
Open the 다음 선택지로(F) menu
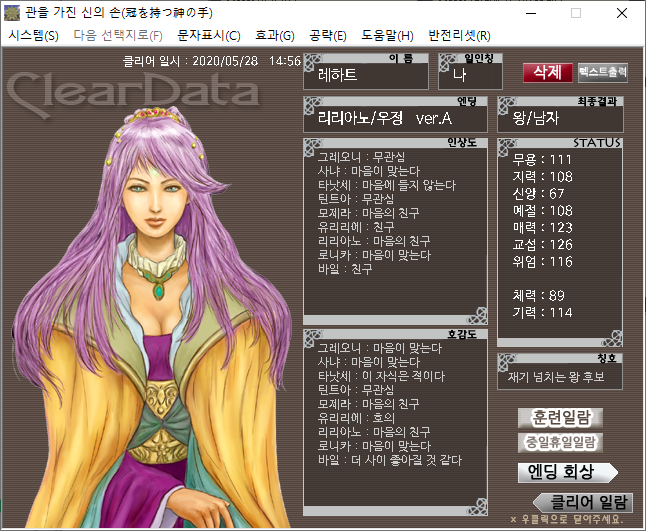click(x=118, y=35)
